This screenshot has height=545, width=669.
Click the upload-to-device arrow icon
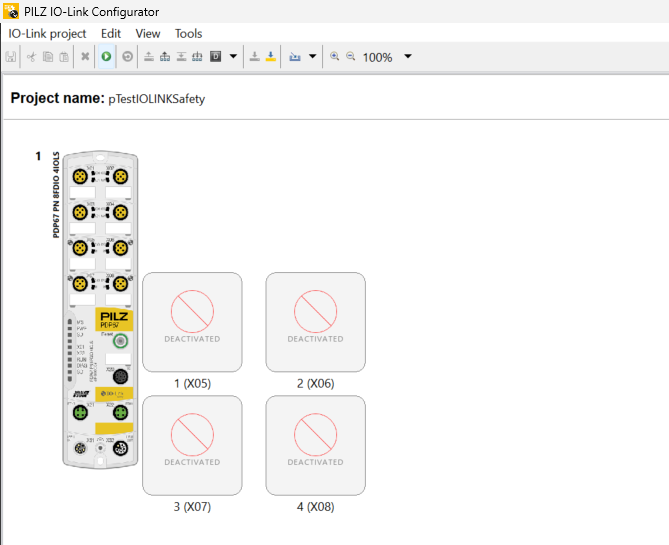point(149,56)
